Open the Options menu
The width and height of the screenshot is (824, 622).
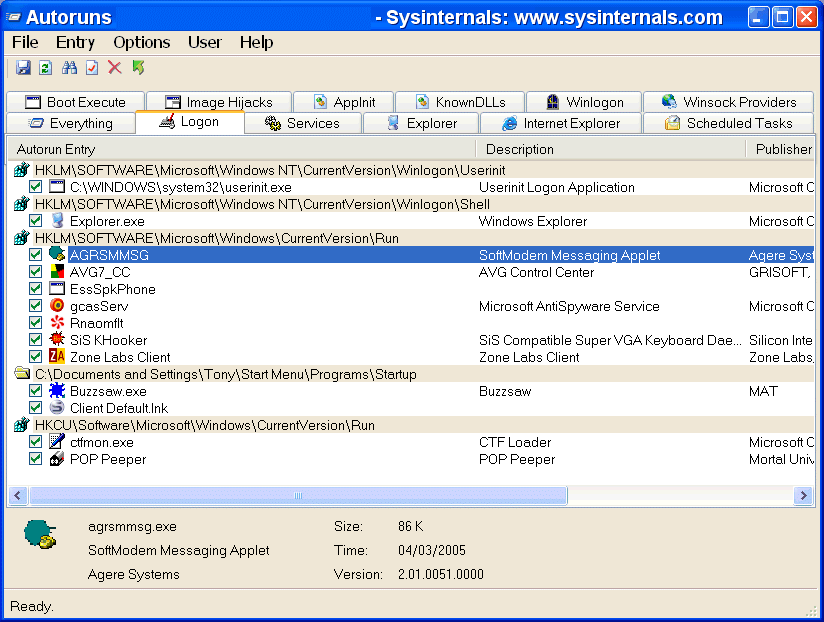coord(142,42)
